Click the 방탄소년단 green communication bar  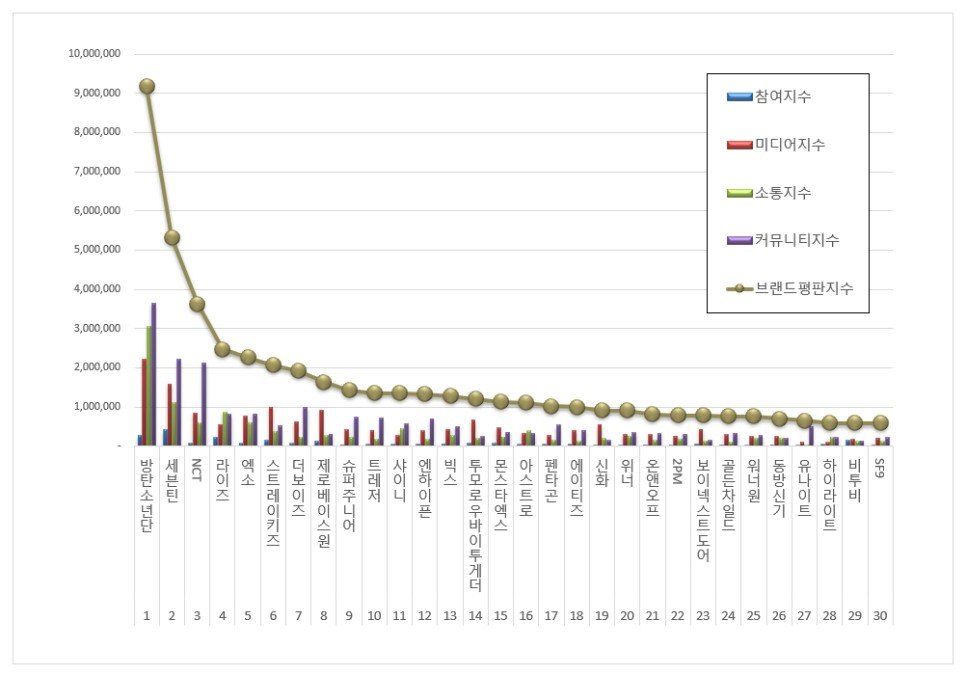(x=148, y=386)
